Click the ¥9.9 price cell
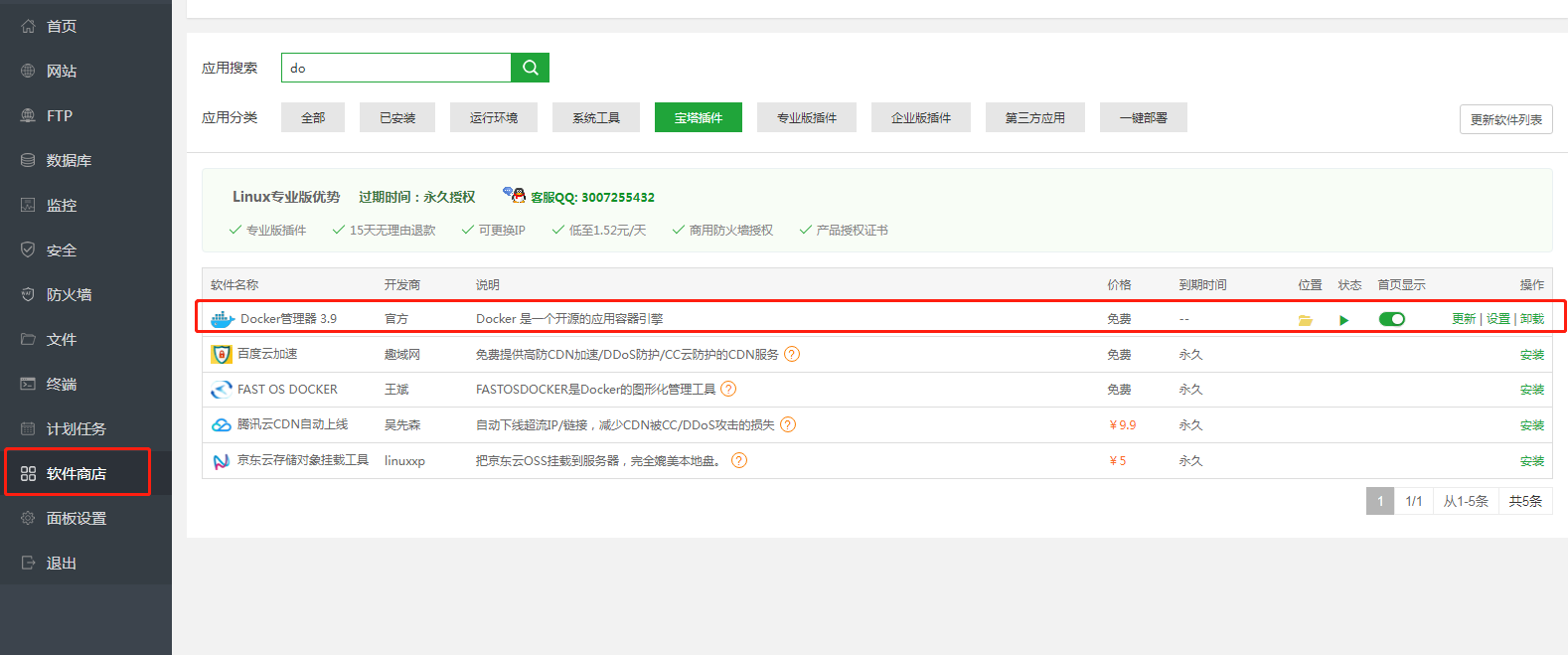The image size is (1568, 655). (x=1122, y=425)
